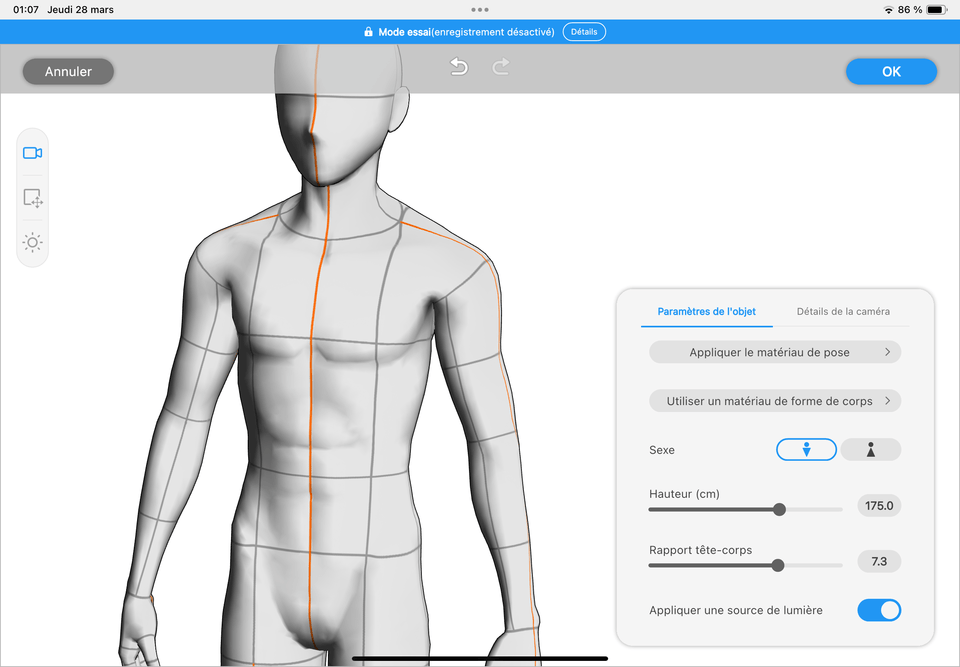Viewport: 960px width, 667px height.
Task: Select the male body type
Action: pyautogui.click(x=806, y=450)
